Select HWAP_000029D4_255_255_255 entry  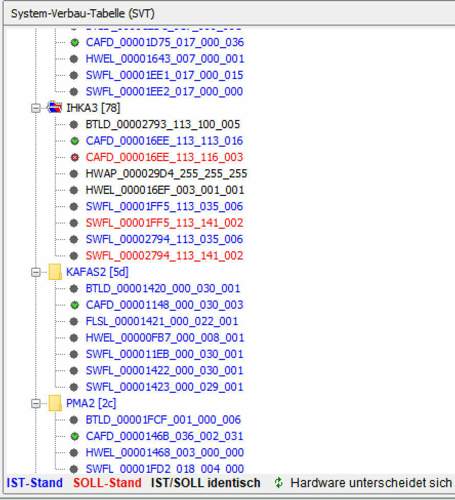point(166,173)
